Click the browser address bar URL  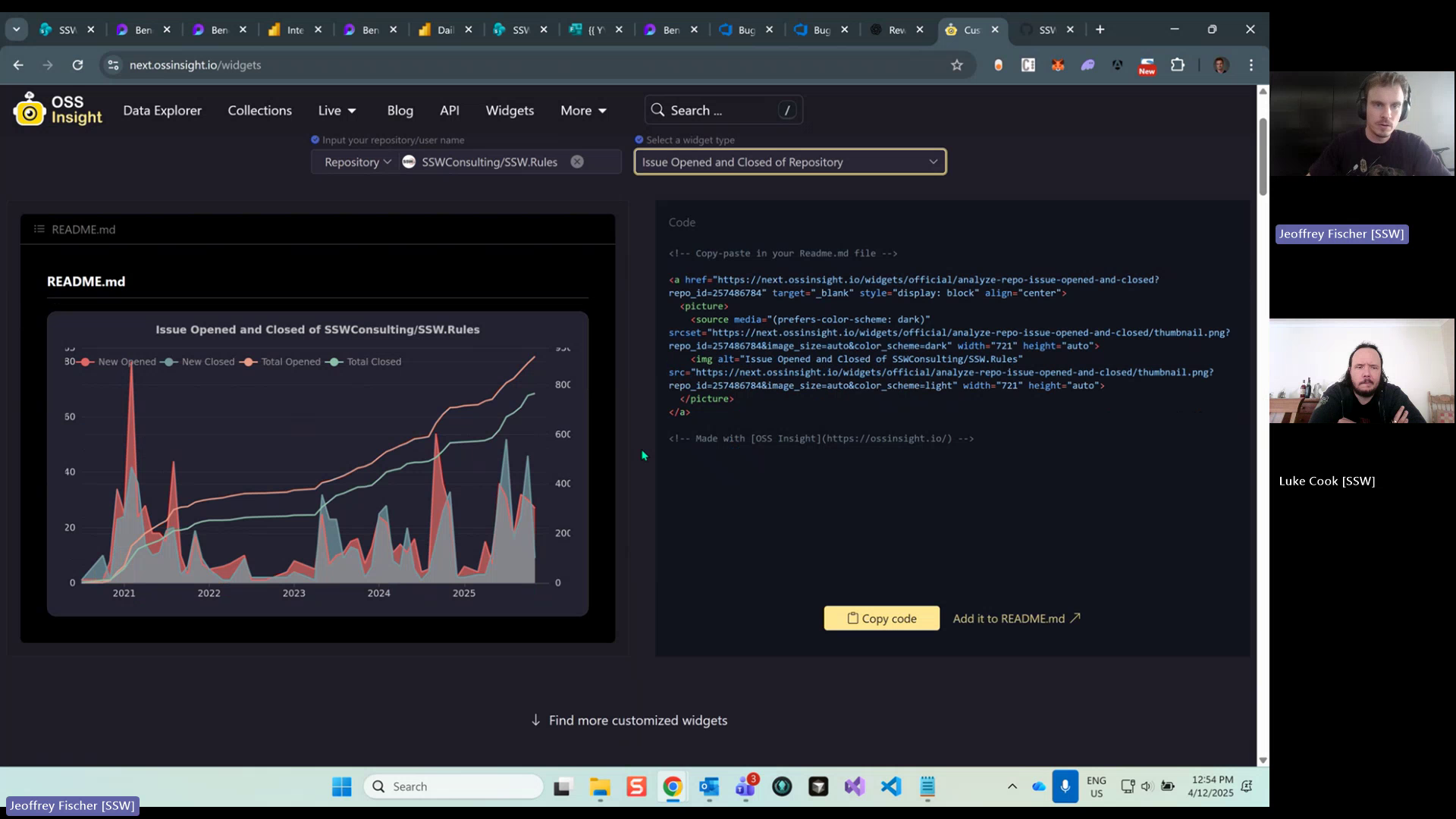pyautogui.click(x=195, y=65)
